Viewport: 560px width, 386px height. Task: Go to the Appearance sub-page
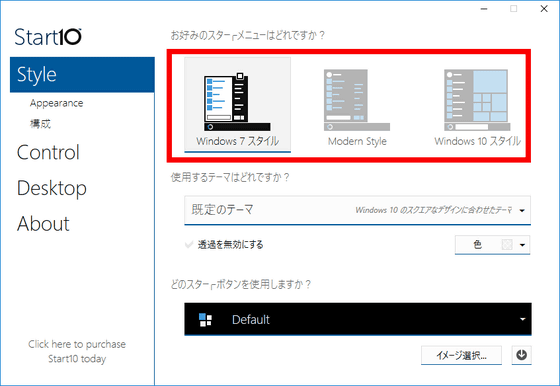56,103
